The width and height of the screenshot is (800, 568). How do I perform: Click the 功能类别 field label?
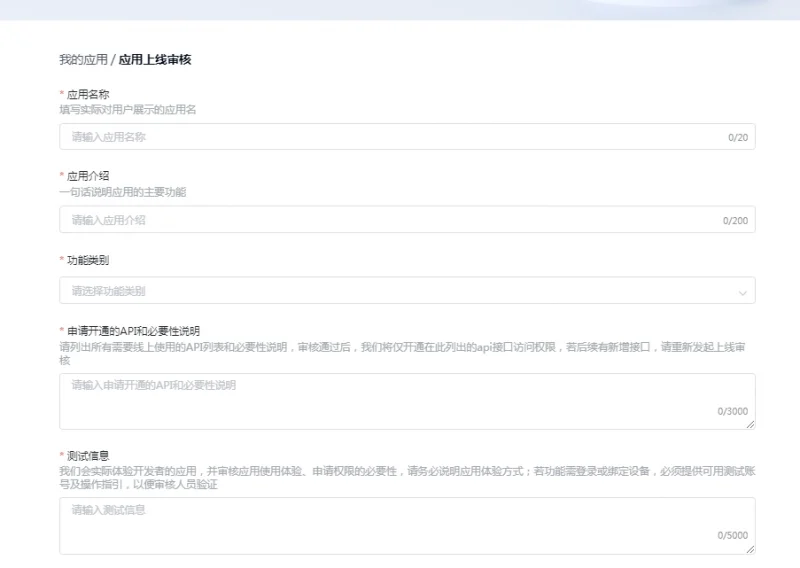click(88, 260)
